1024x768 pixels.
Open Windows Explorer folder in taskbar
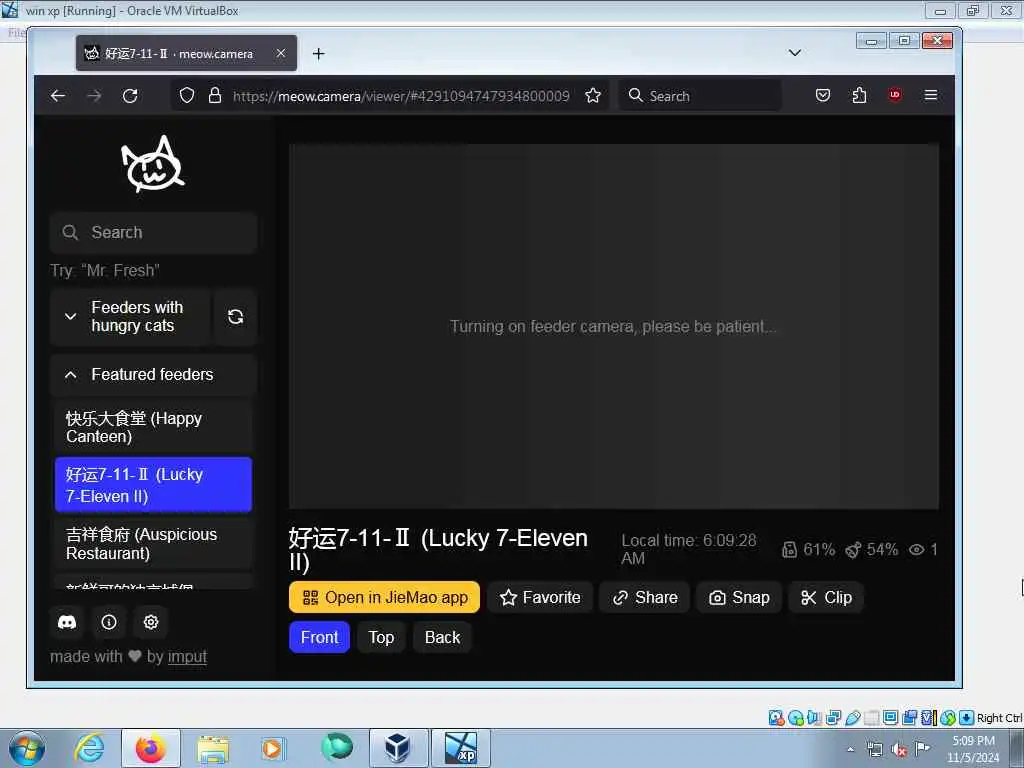[213, 749]
